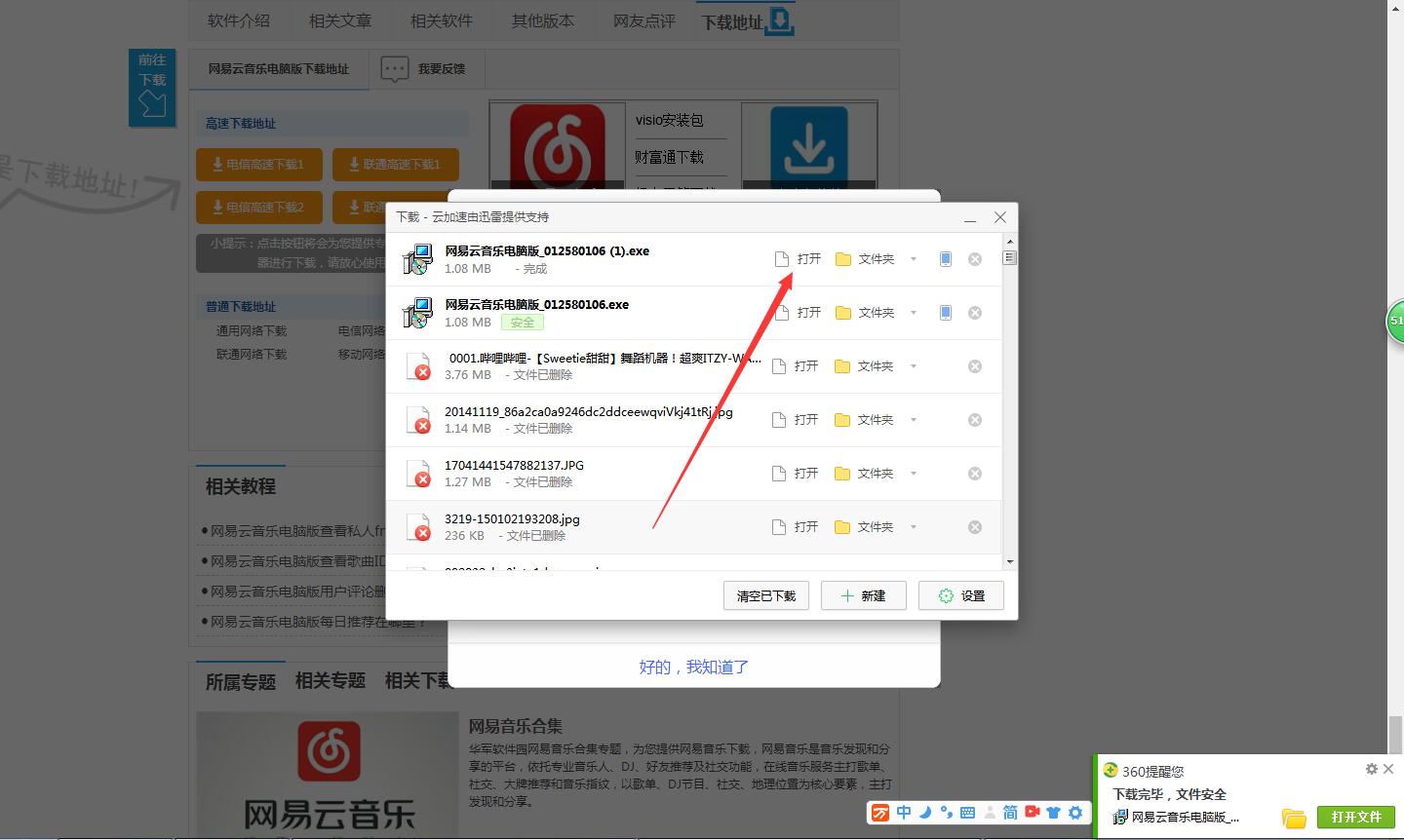Screen dimensions: 1404x840
Task: Remove 20141119_86a2ca0a9246 jpg entry
Action: [974, 420]
